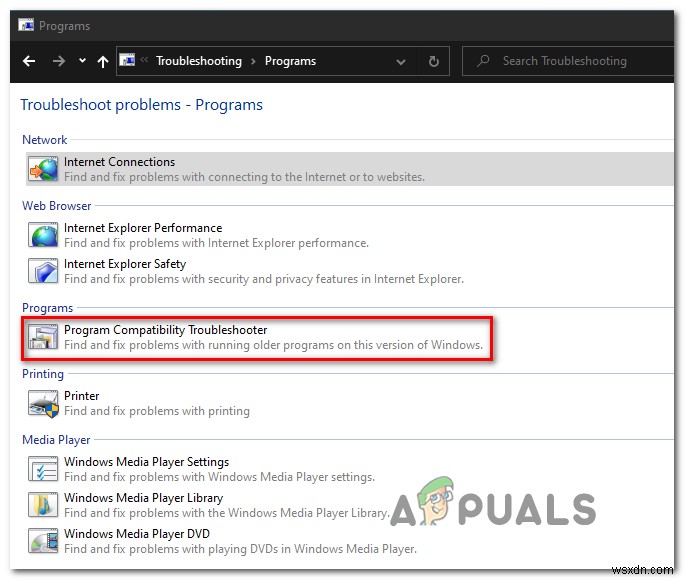Open the Internet Explorer Safety shield icon
The width and height of the screenshot is (685, 580).
point(43,271)
